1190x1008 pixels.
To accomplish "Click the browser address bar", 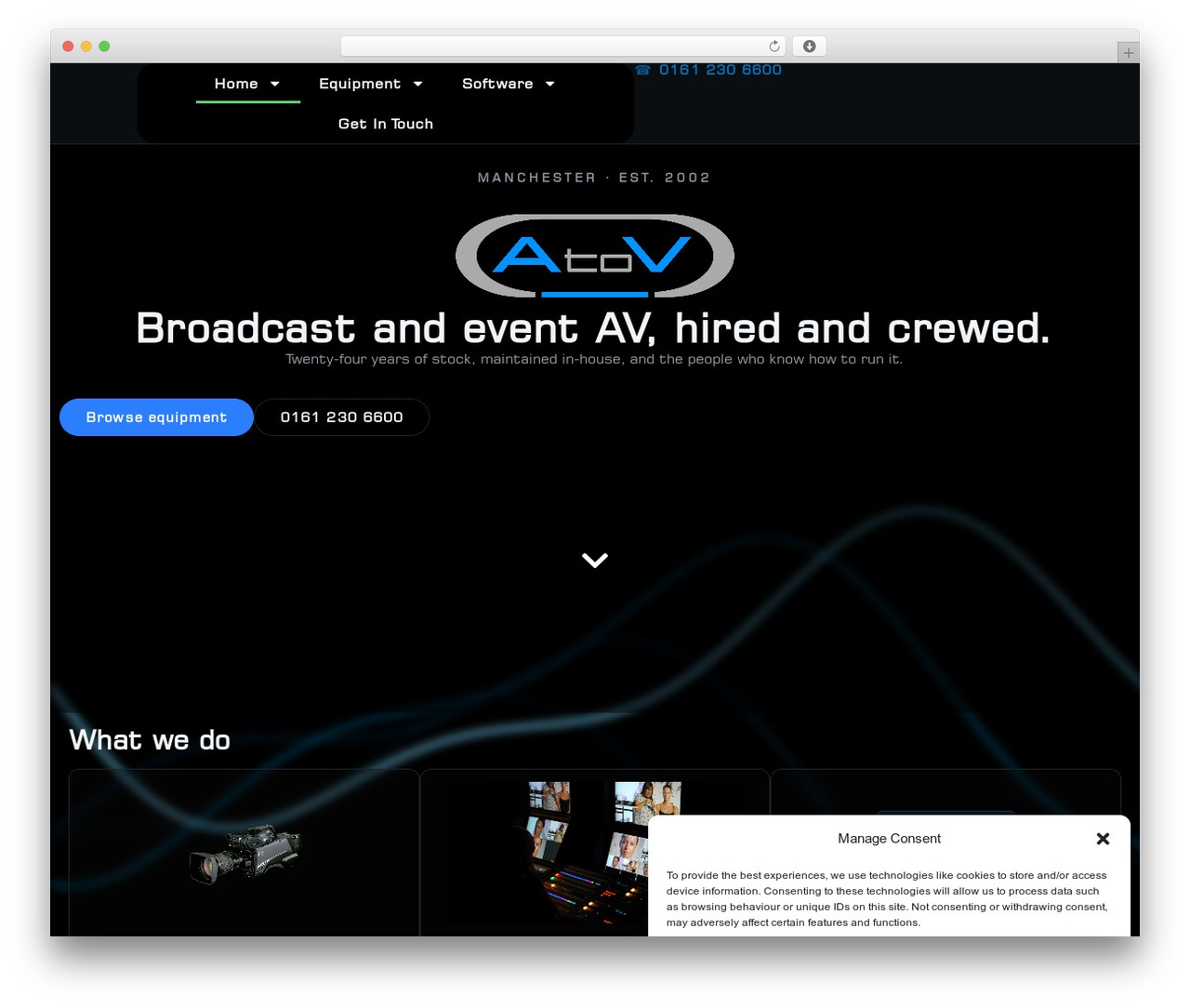I will [562, 46].
